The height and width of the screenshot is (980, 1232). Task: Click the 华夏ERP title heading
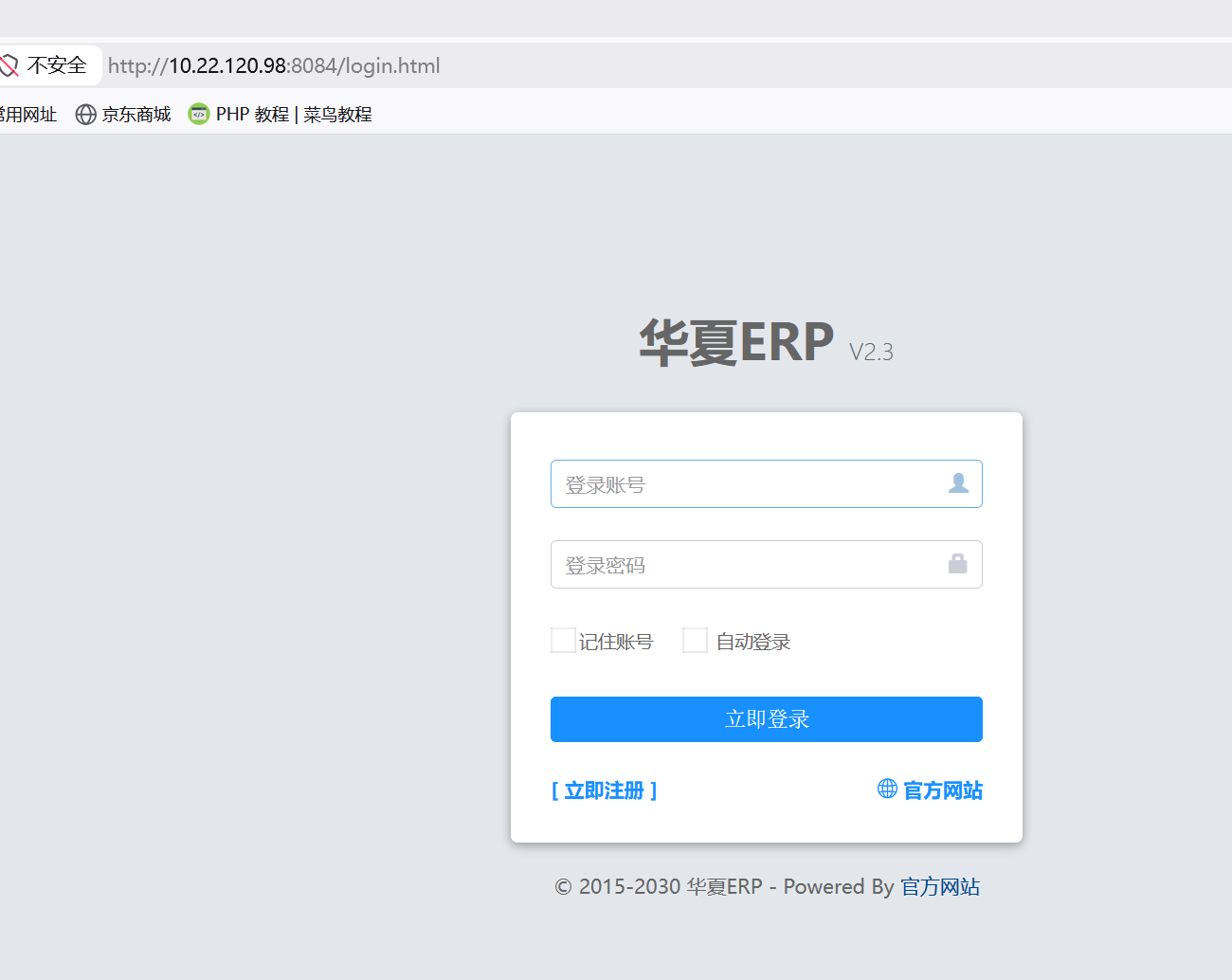pos(736,342)
